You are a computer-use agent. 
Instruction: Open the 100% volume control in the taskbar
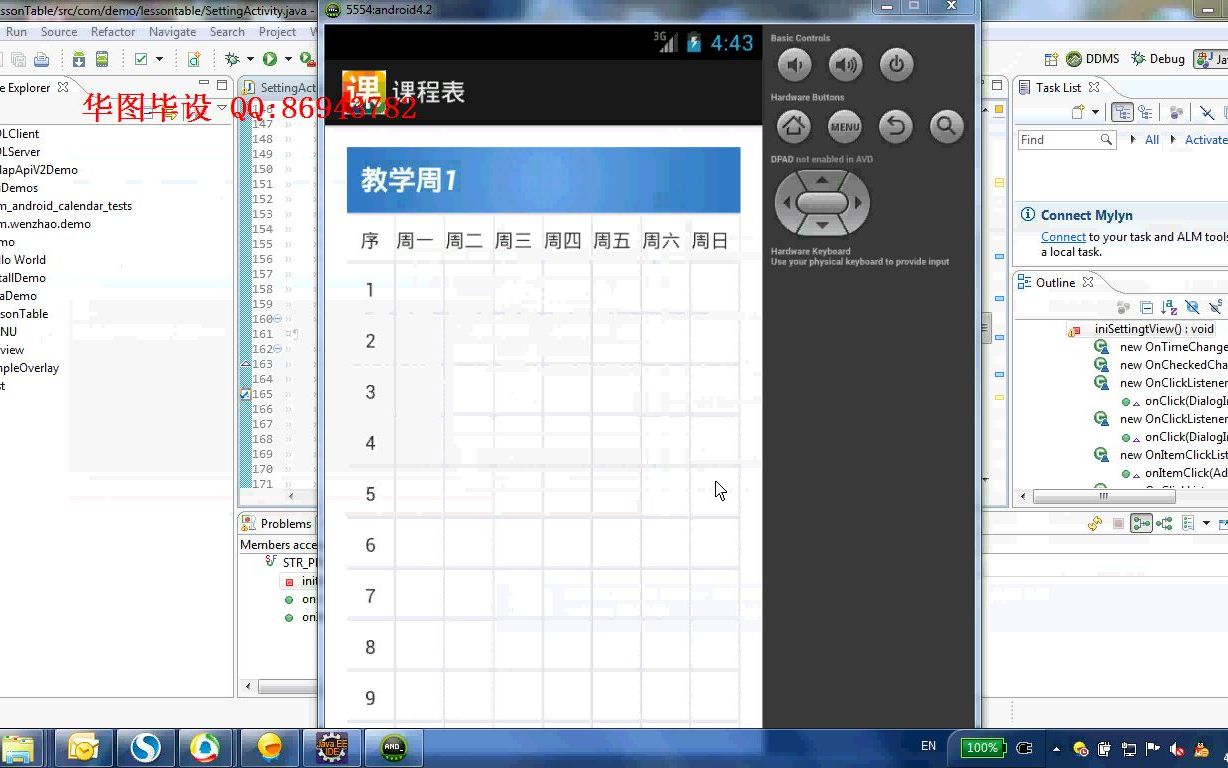(981, 747)
